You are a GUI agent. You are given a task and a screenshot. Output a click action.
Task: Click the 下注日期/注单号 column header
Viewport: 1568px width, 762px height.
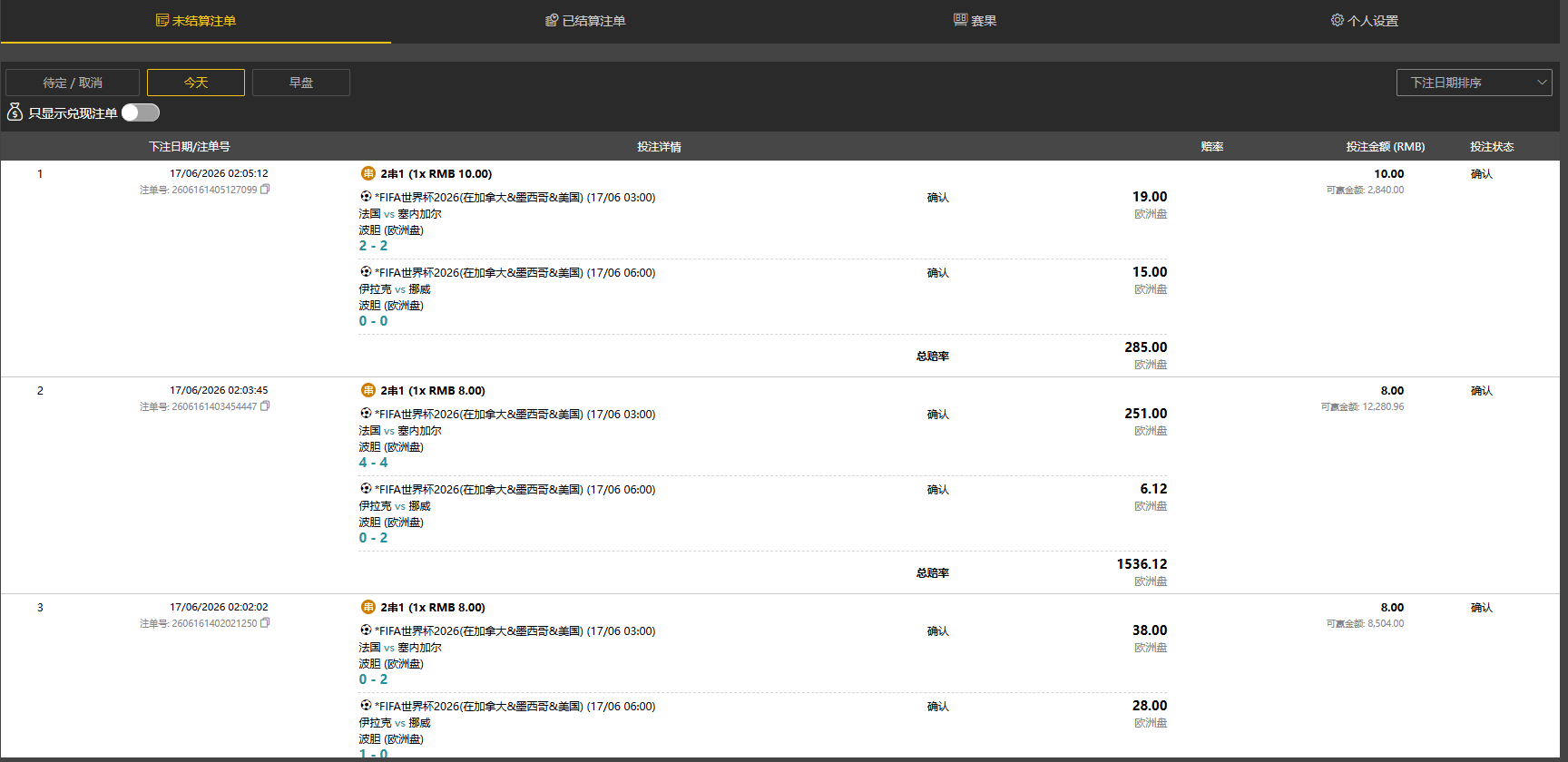(190, 147)
